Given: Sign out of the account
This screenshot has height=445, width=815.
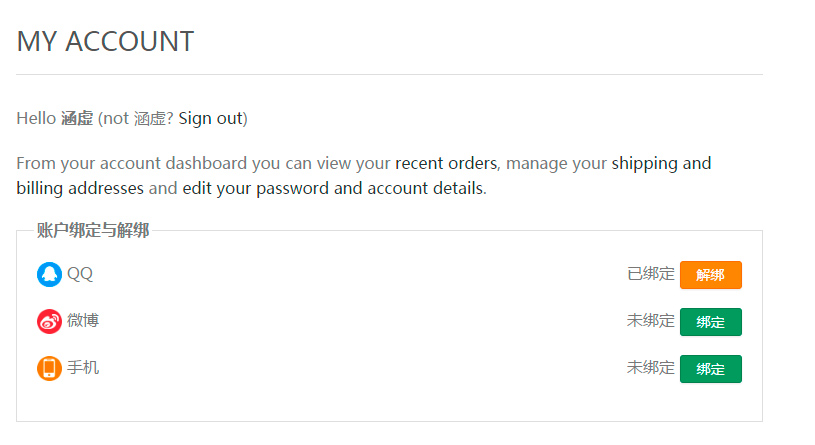Looking at the screenshot, I should pyautogui.click(x=211, y=119).
